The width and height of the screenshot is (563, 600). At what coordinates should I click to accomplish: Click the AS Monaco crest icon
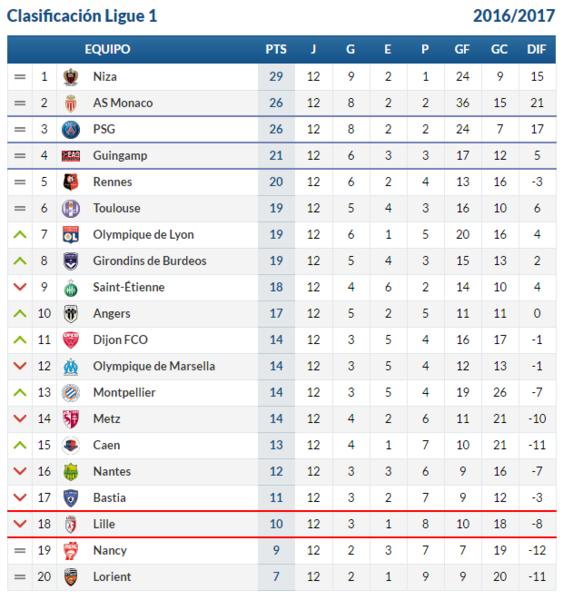[x=71, y=103]
